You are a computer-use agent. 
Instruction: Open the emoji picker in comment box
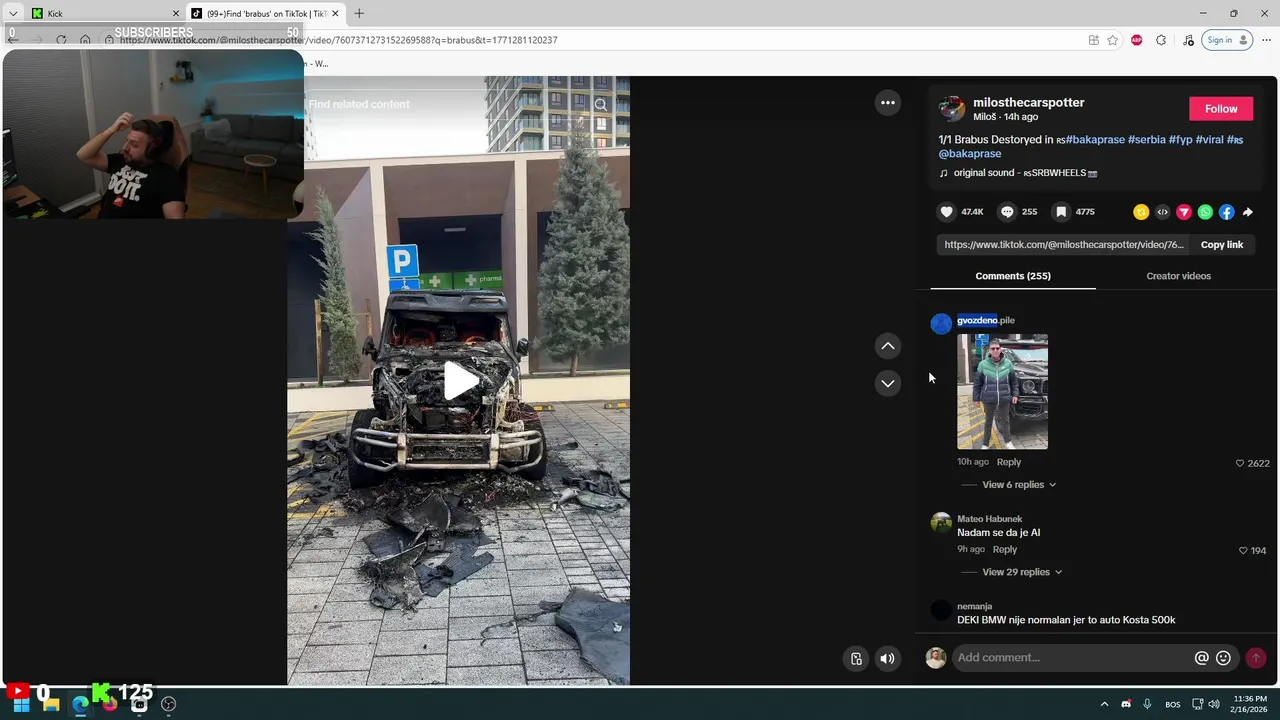(x=1223, y=657)
